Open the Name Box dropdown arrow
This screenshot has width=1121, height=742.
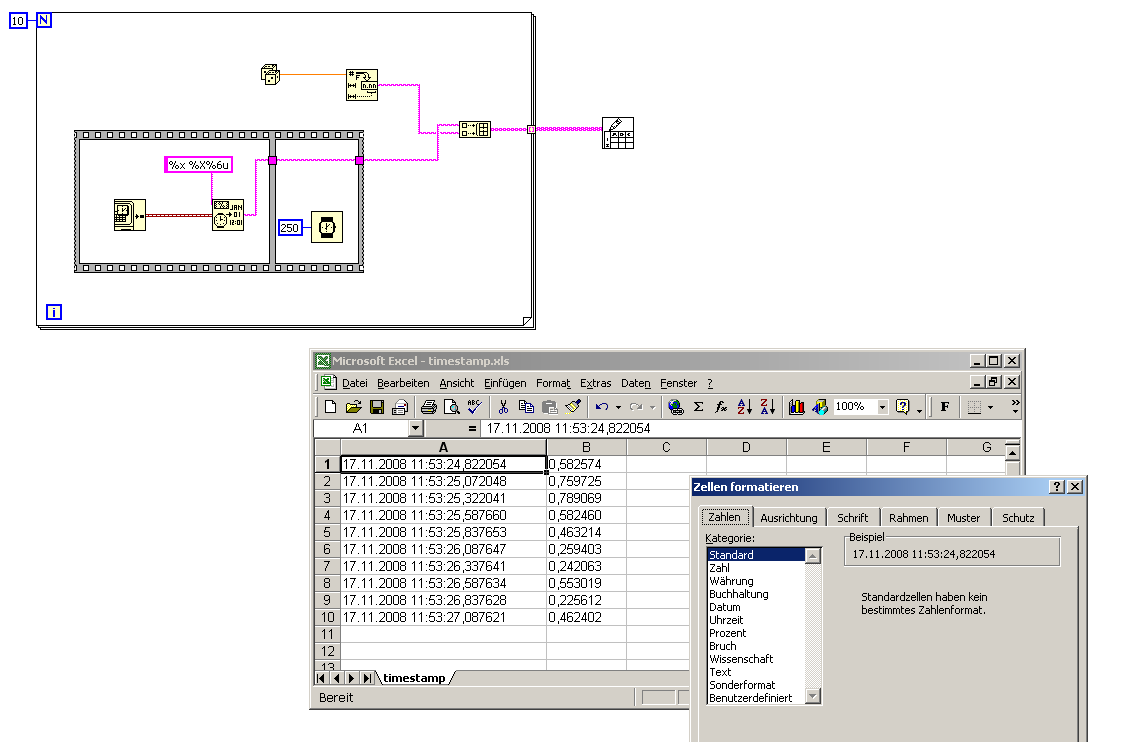pyautogui.click(x=415, y=428)
